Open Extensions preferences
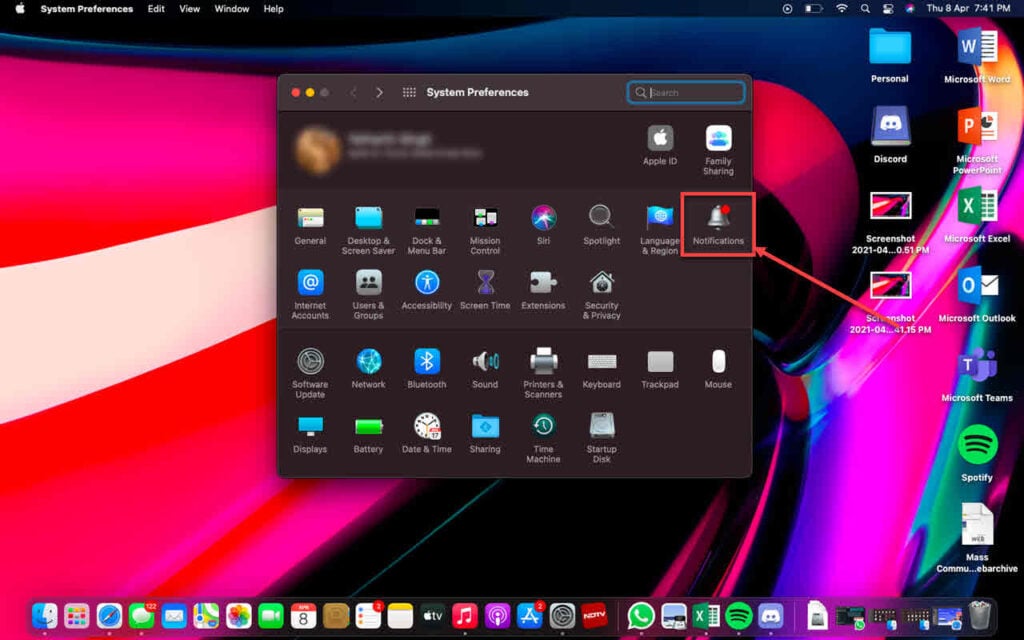 (543, 290)
